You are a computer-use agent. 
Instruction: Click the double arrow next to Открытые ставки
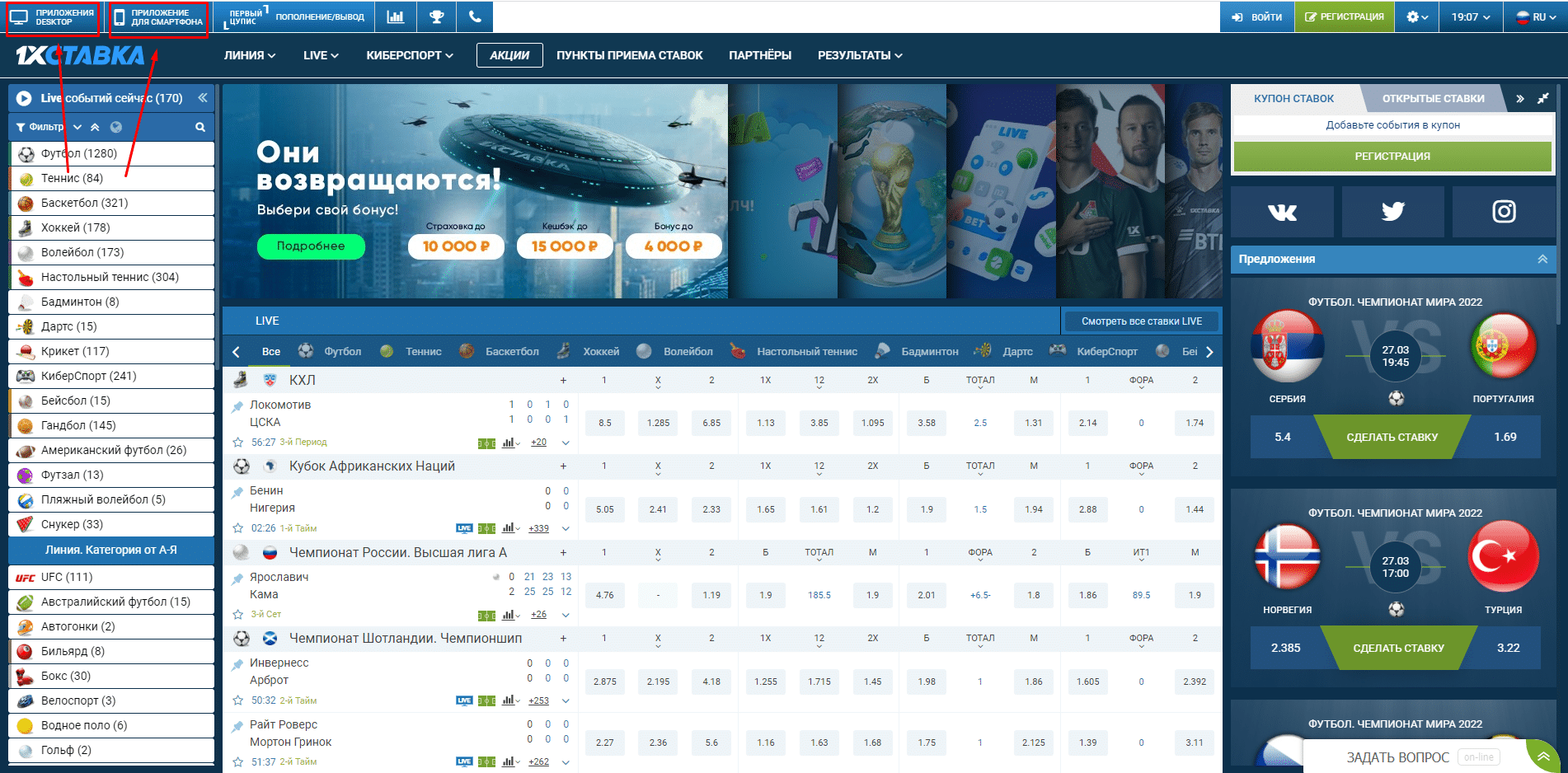point(1519,98)
